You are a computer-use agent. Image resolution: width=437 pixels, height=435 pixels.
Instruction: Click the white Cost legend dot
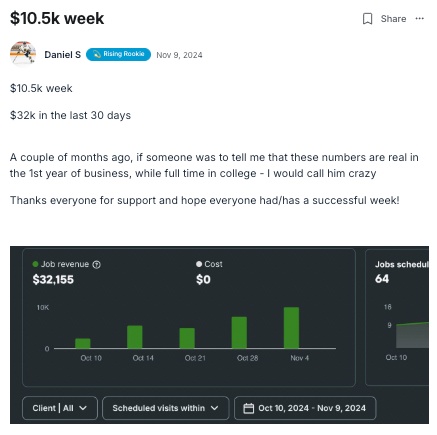[x=199, y=264]
